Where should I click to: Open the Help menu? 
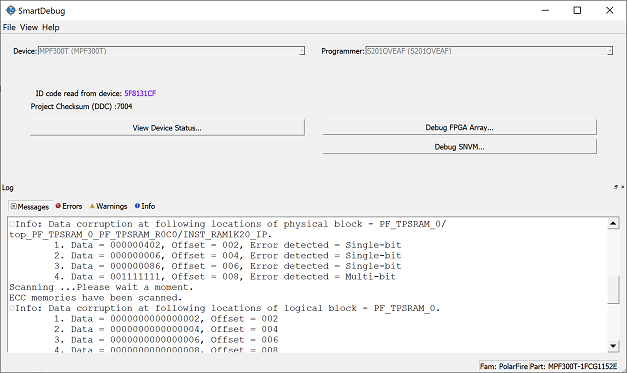(x=51, y=27)
